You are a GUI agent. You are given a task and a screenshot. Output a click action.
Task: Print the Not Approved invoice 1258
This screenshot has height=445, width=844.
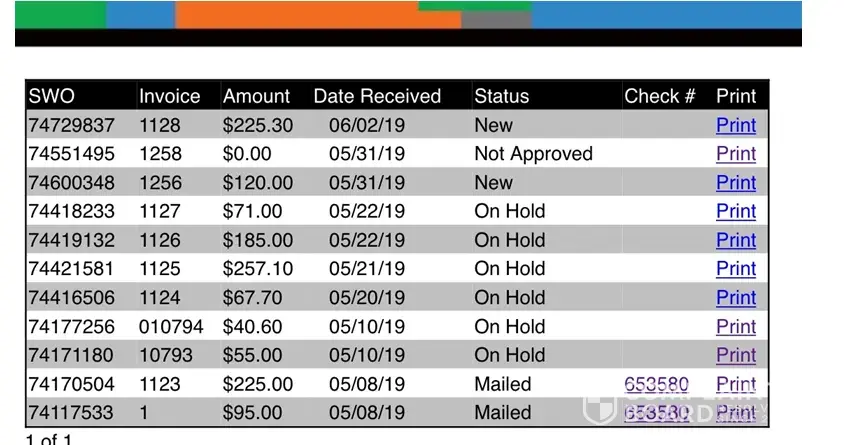[x=736, y=154]
